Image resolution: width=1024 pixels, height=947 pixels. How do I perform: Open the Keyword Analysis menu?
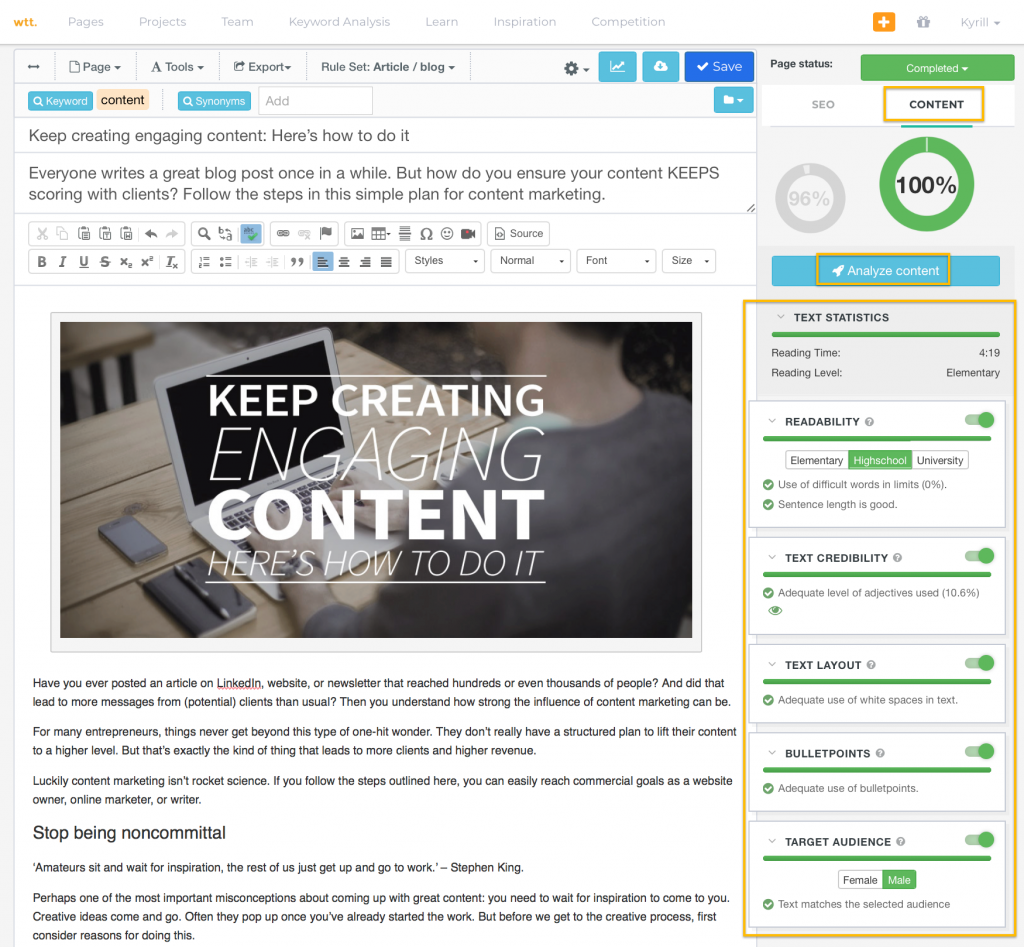coord(339,22)
